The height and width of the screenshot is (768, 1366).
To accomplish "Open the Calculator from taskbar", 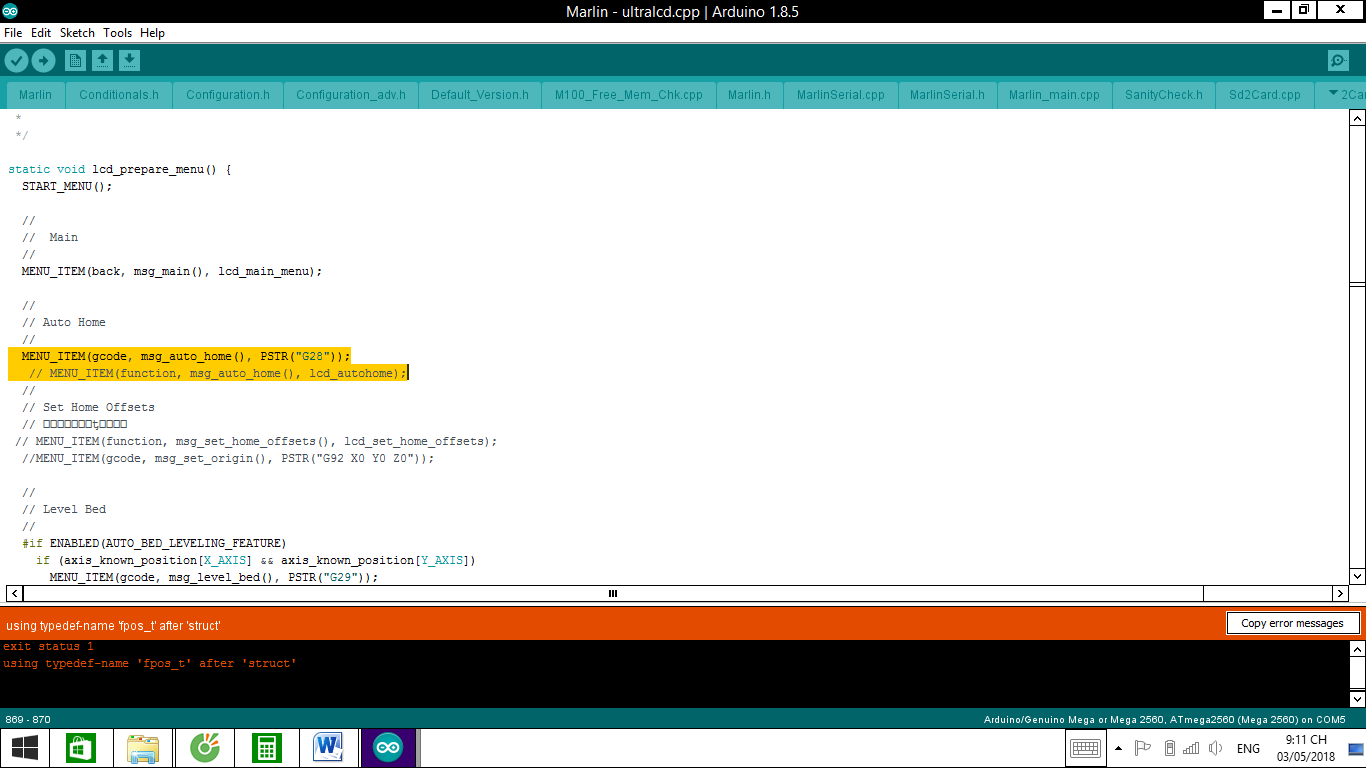I will click(267, 748).
